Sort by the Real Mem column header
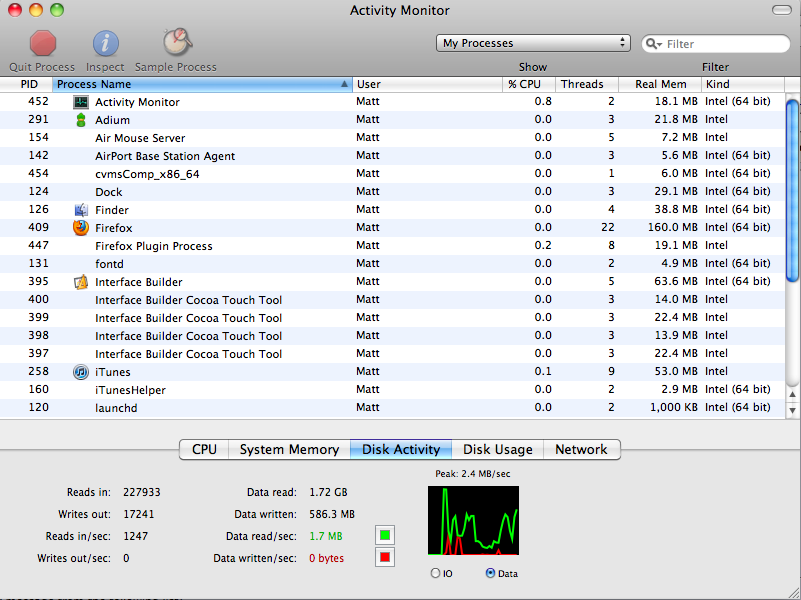This screenshot has width=801, height=600. click(x=660, y=84)
